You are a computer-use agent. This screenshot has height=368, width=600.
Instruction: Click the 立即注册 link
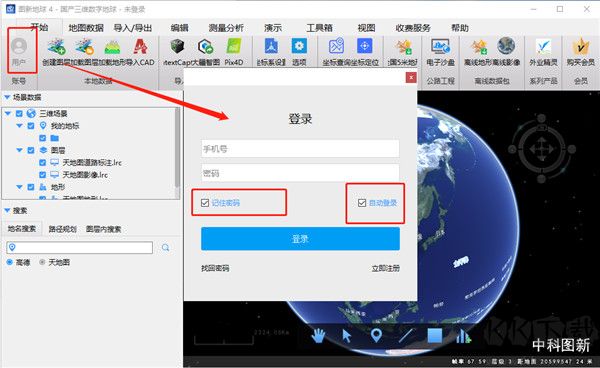386,268
